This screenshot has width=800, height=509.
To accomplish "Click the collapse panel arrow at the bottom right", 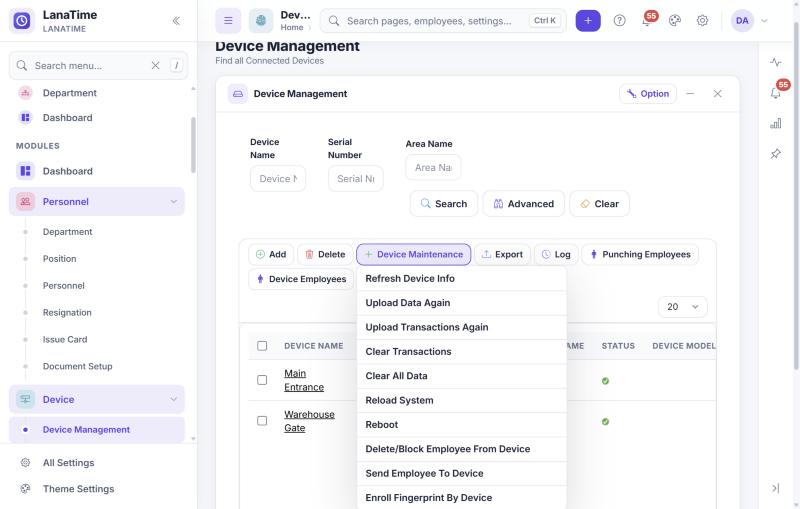I will pyautogui.click(x=776, y=488).
